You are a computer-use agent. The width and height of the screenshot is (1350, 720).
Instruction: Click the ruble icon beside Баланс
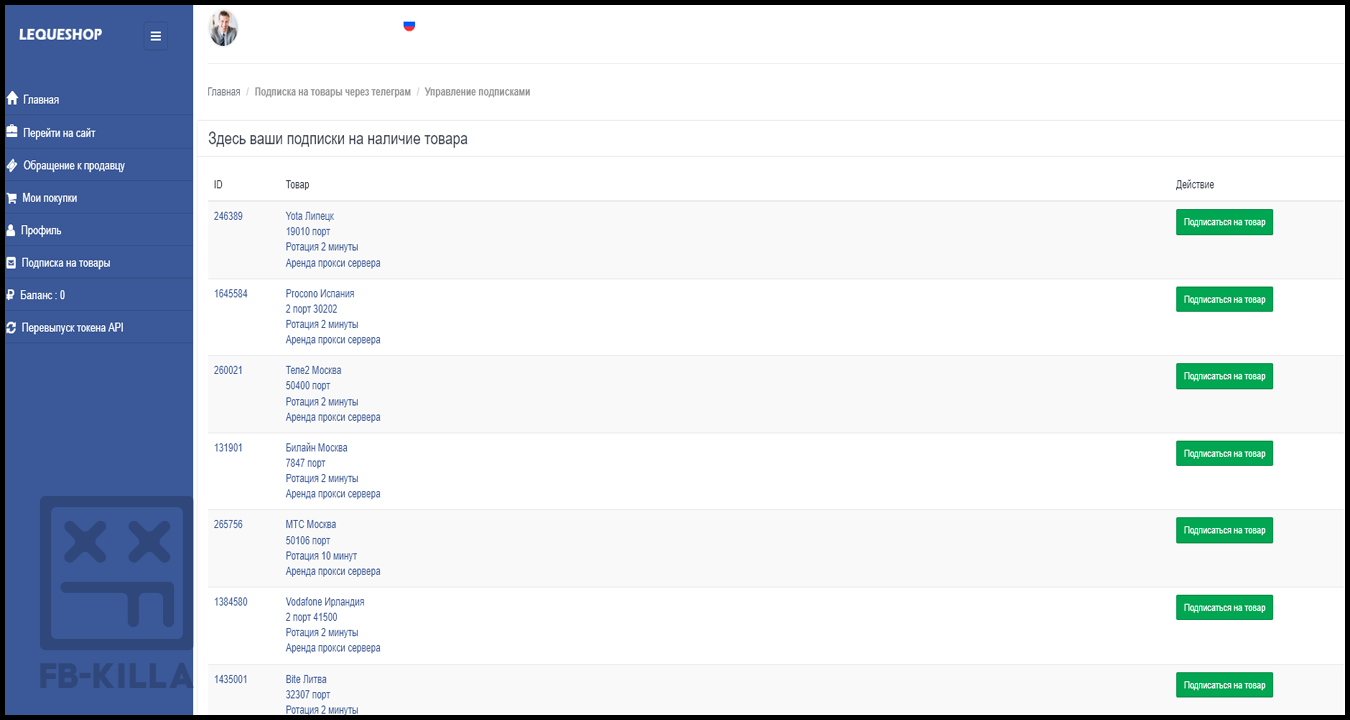[10, 295]
